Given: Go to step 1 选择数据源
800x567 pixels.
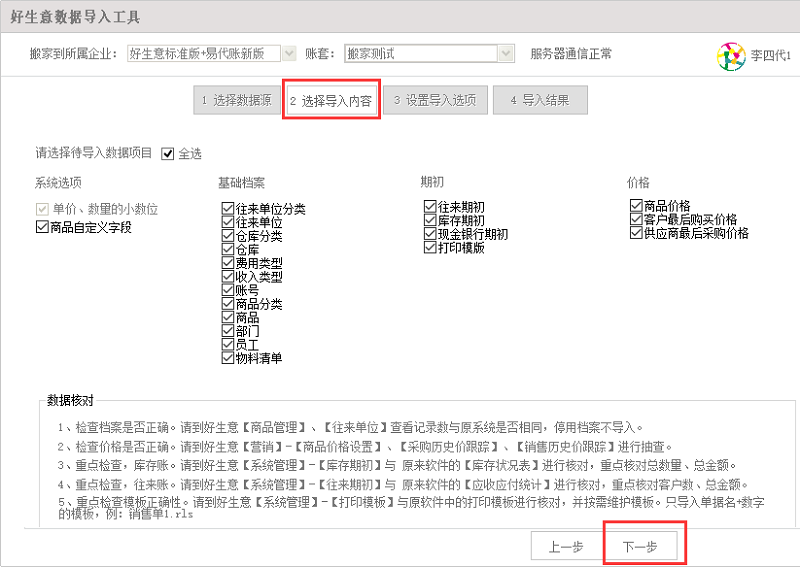Looking at the screenshot, I should click(237, 101).
